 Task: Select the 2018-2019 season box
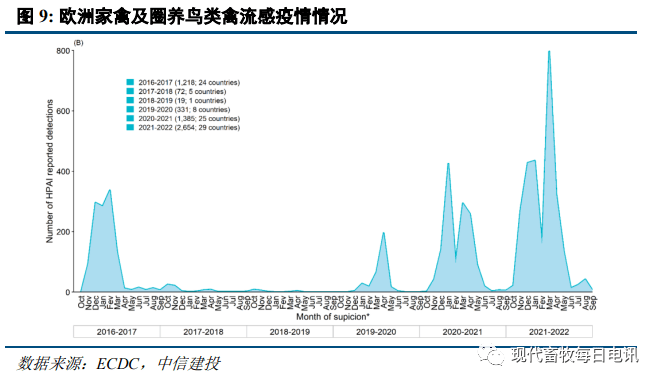point(290,332)
